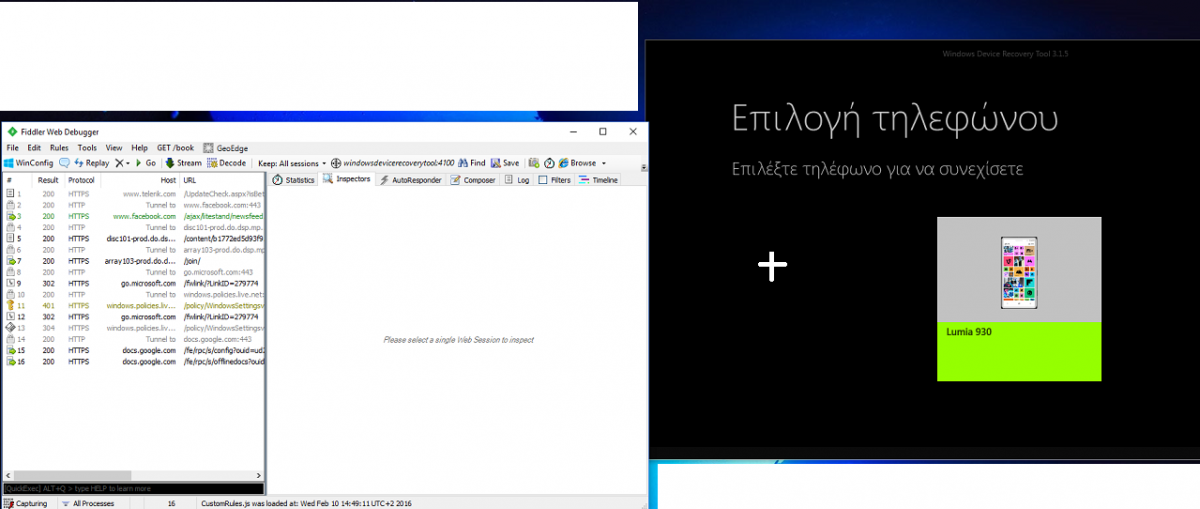Click All Processes filter in status bar

pyautogui.click(x=89, y=503)
